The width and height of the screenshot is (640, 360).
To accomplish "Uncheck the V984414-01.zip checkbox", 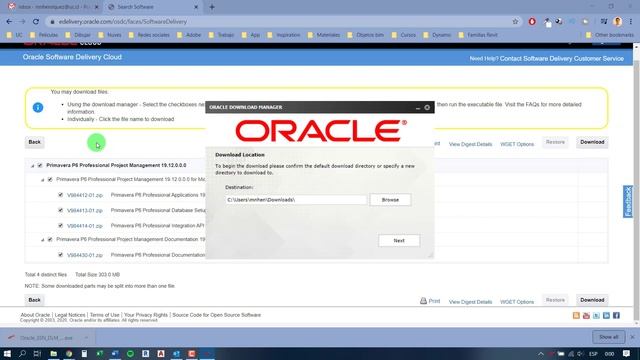I will point(60,225).
